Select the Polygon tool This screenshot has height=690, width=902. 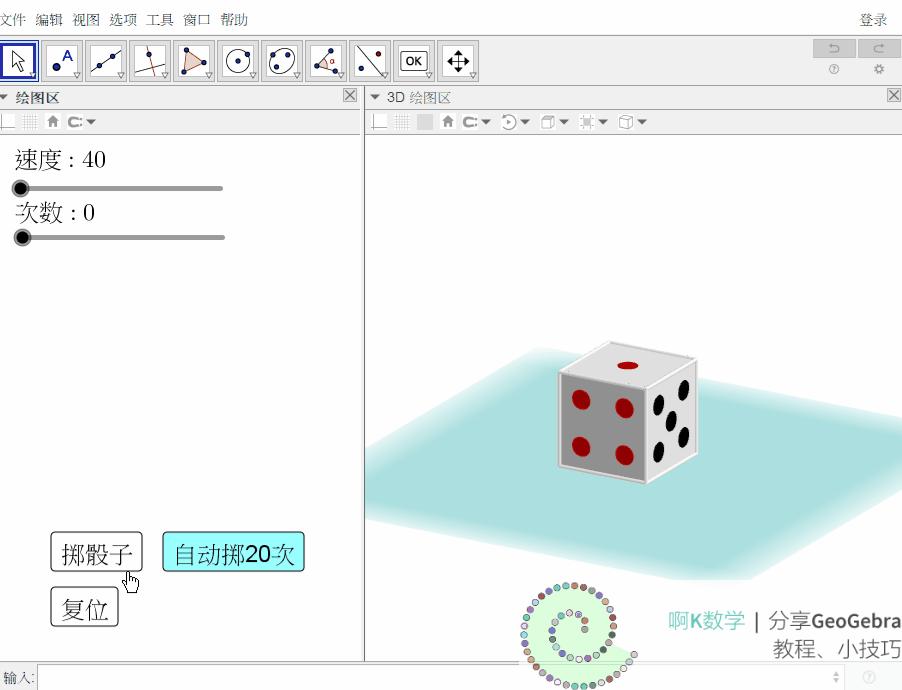pyautogui.click(x=194, y=61)
